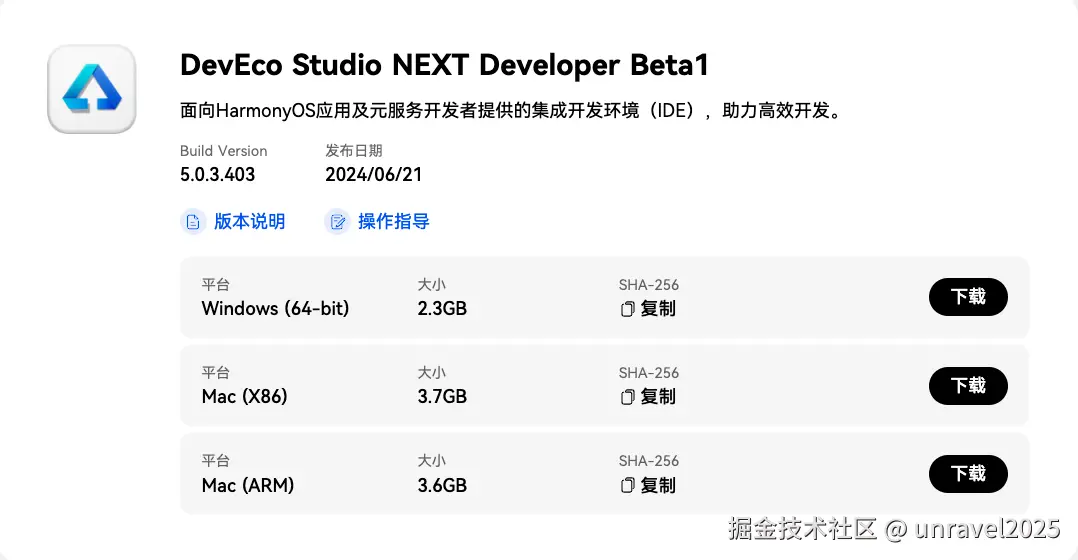
Task: Download the Mac (X86) package
Action: pos(967,385)
